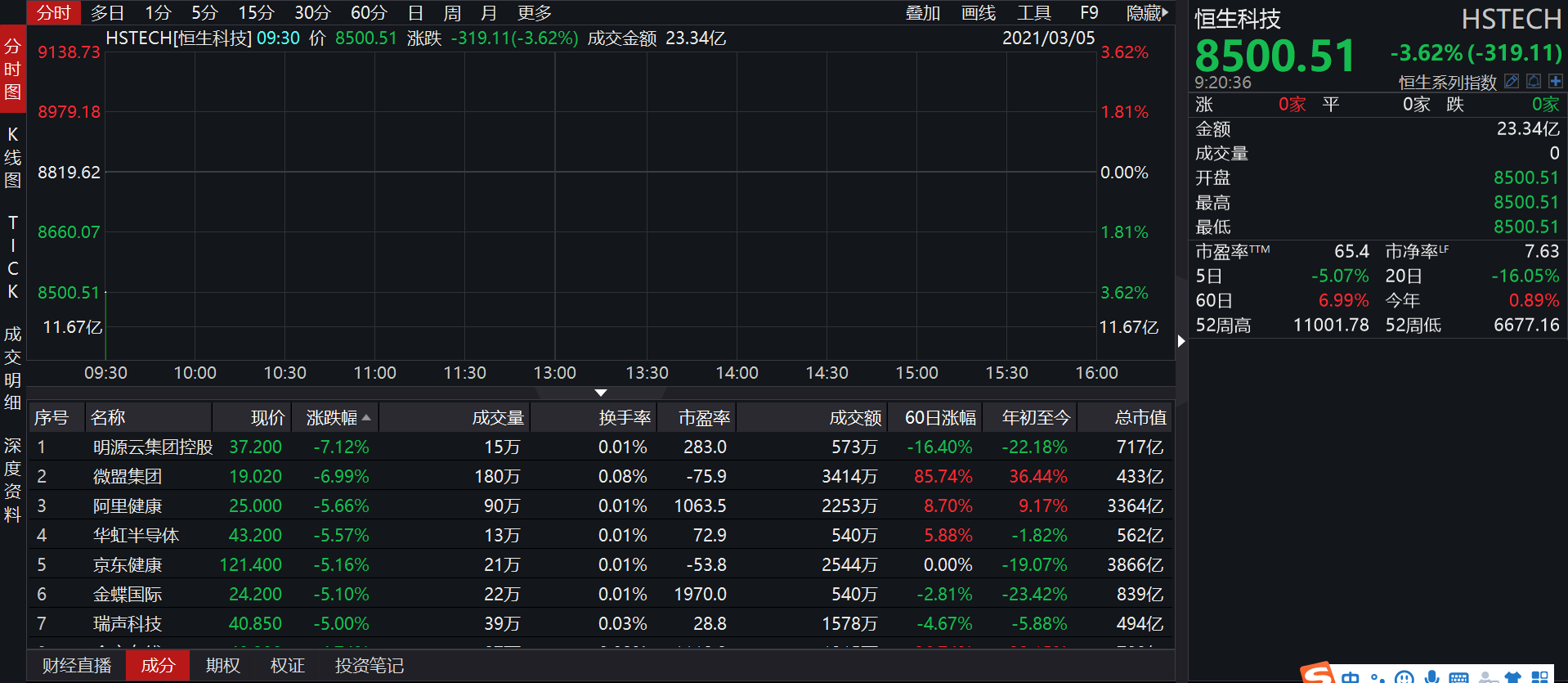
Task: Click the 2021/03/05 date on chart
Action: [x=1048, y=38]
